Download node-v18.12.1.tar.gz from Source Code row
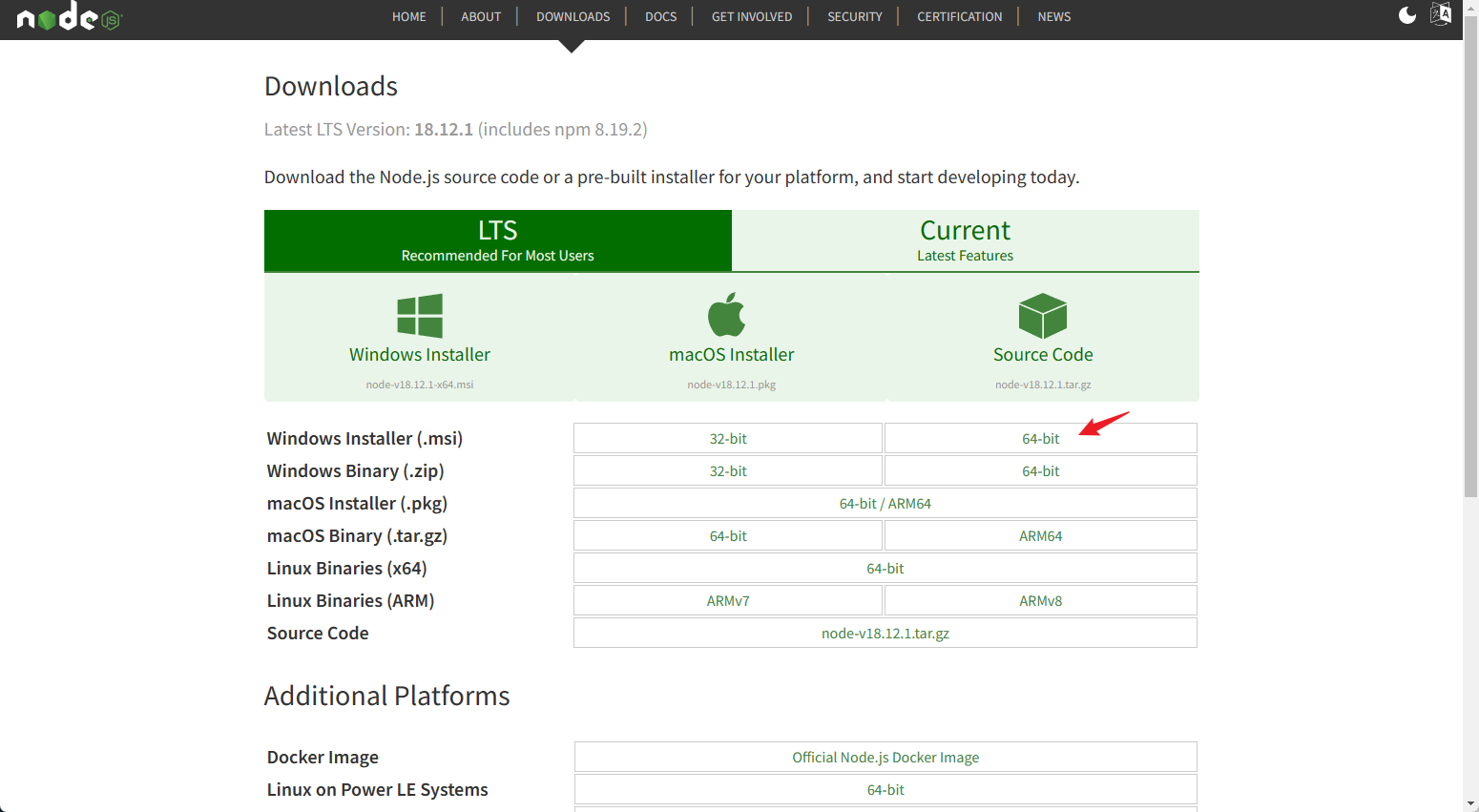Screen dimensions: 1479x812 (x=885, y=634)
